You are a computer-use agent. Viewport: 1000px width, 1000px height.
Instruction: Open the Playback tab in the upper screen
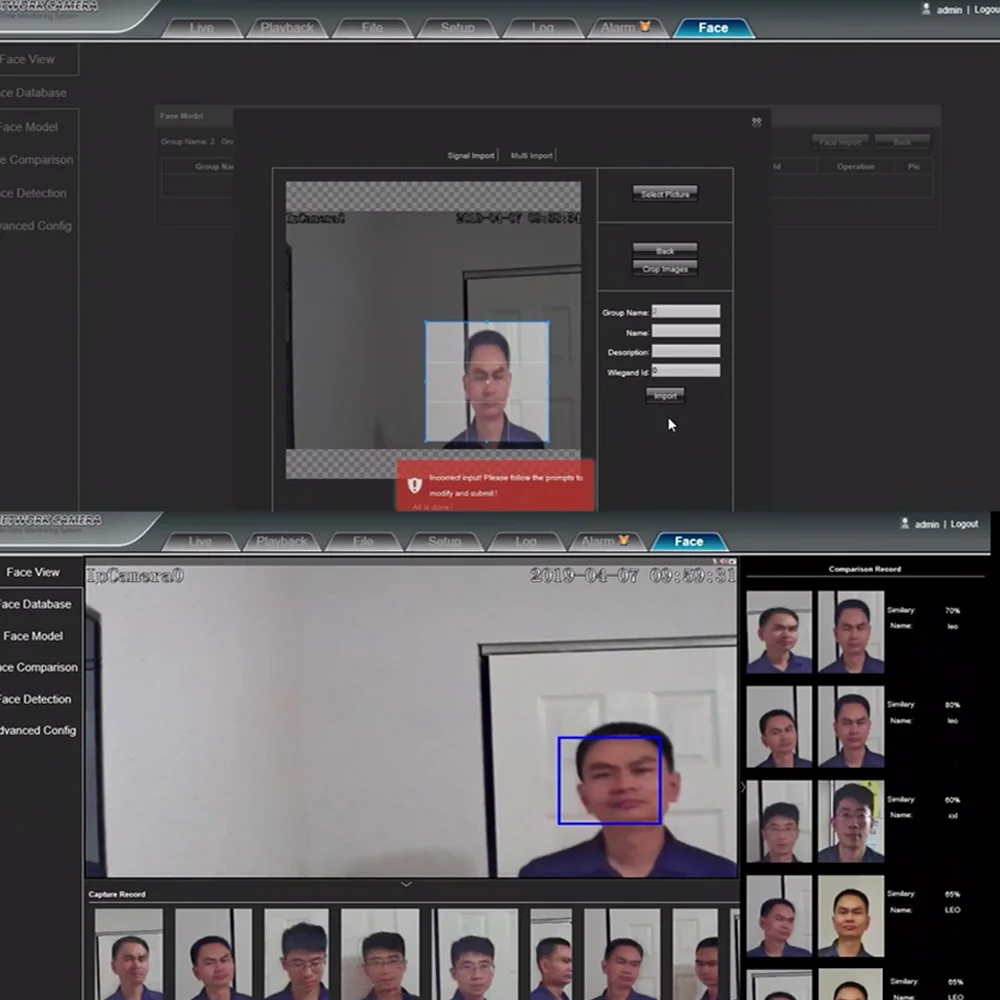(287, 27)
